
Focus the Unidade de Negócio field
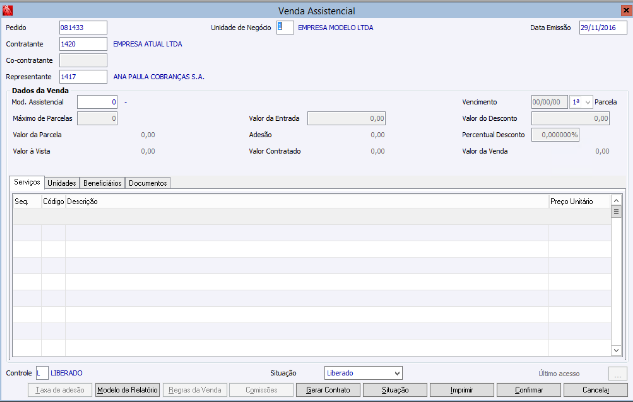(285, 27)
